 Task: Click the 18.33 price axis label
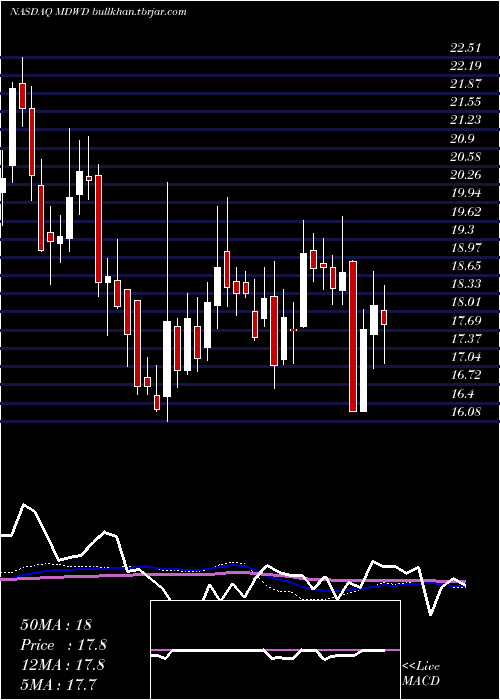pyautogui.click(x=466, y=283)
